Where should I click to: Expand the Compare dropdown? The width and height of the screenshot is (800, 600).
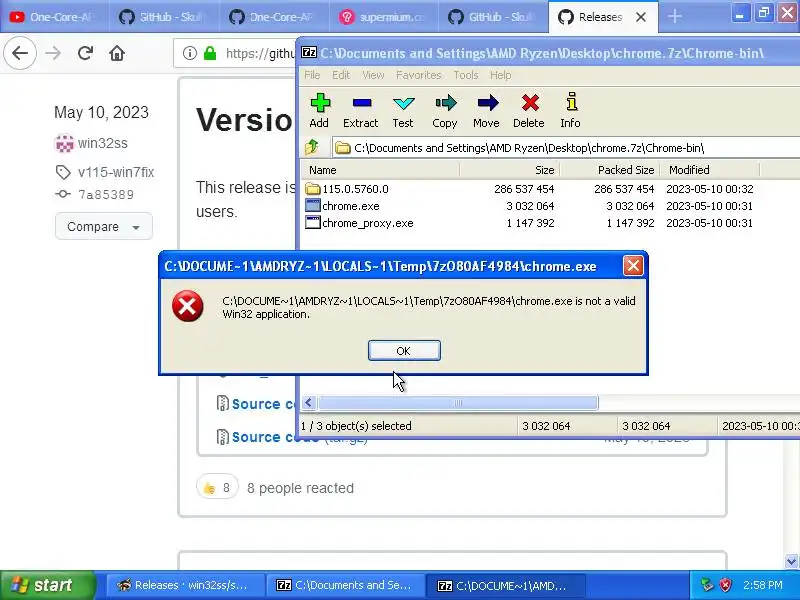[x=104, y=226]
